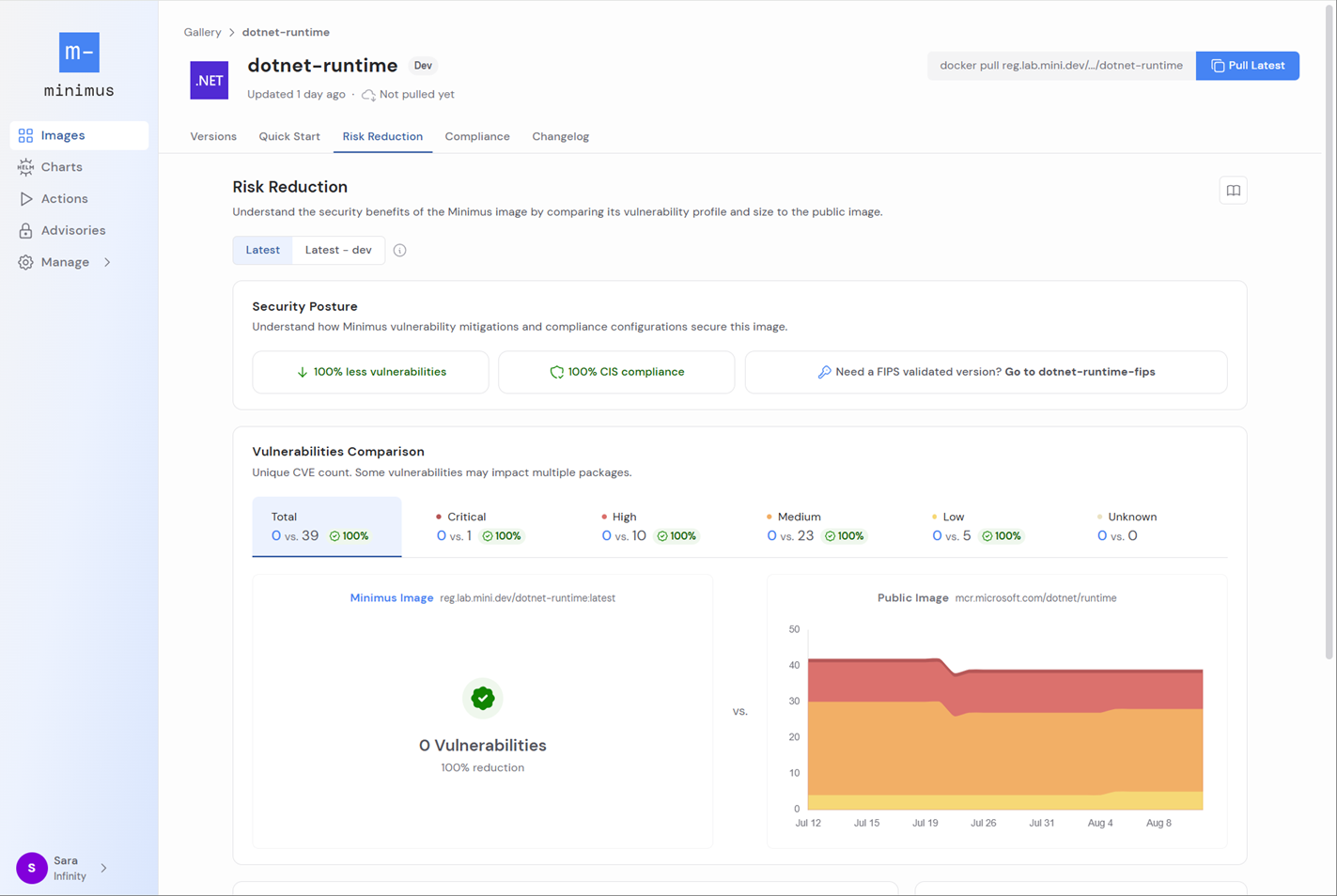This screenshot has height=896, width=1337.
Task: Open Images in the sidebar
Action: 79,135
